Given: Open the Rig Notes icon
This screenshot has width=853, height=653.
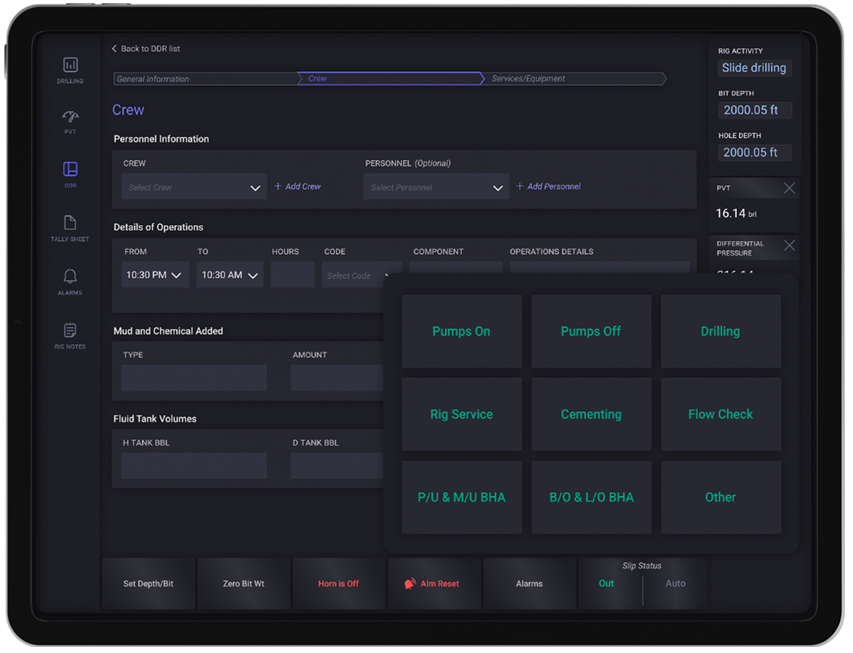Looking at the screenshot, I should [70, 330].
